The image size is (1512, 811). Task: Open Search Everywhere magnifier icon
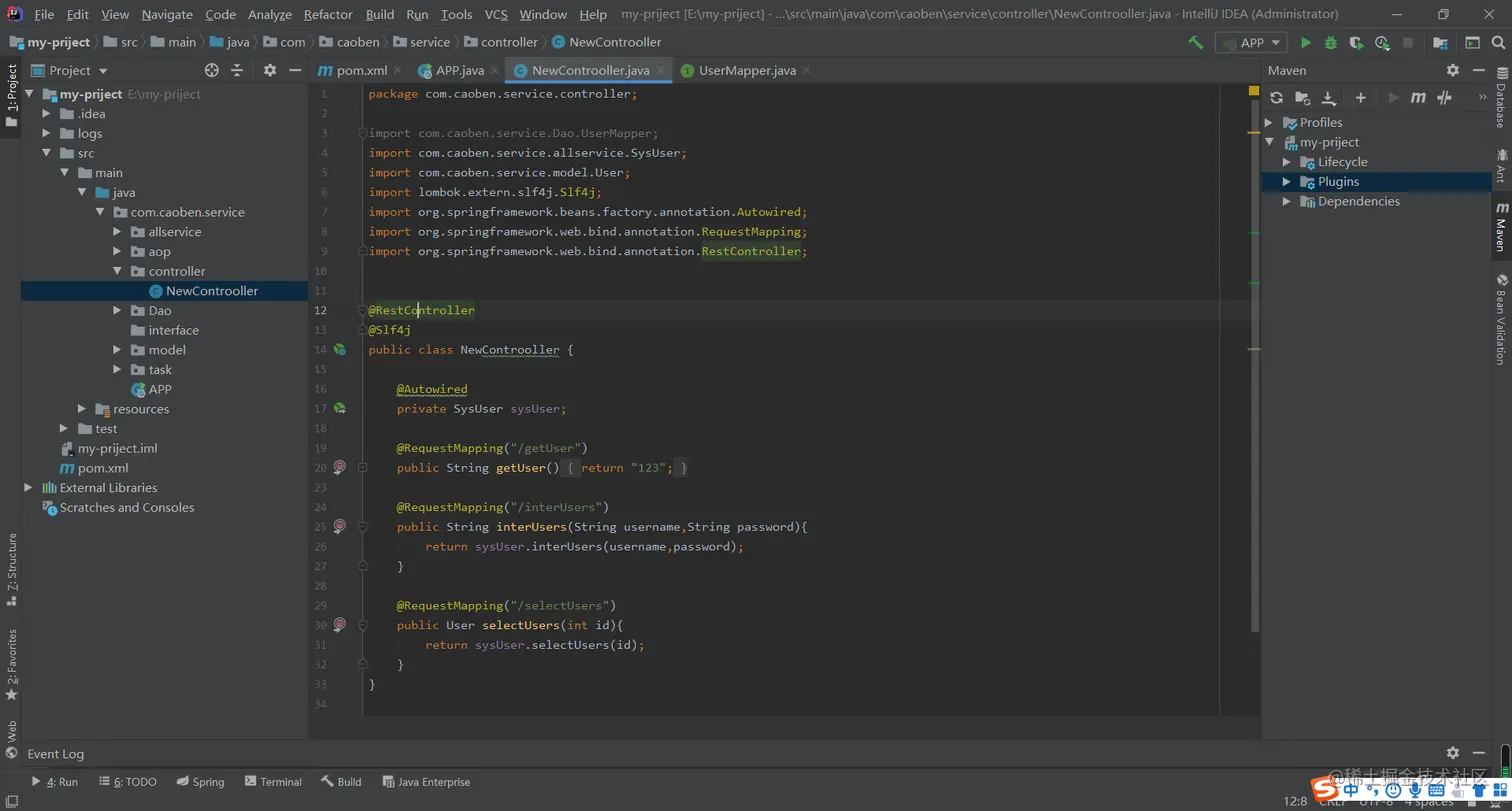(1497, 43)
